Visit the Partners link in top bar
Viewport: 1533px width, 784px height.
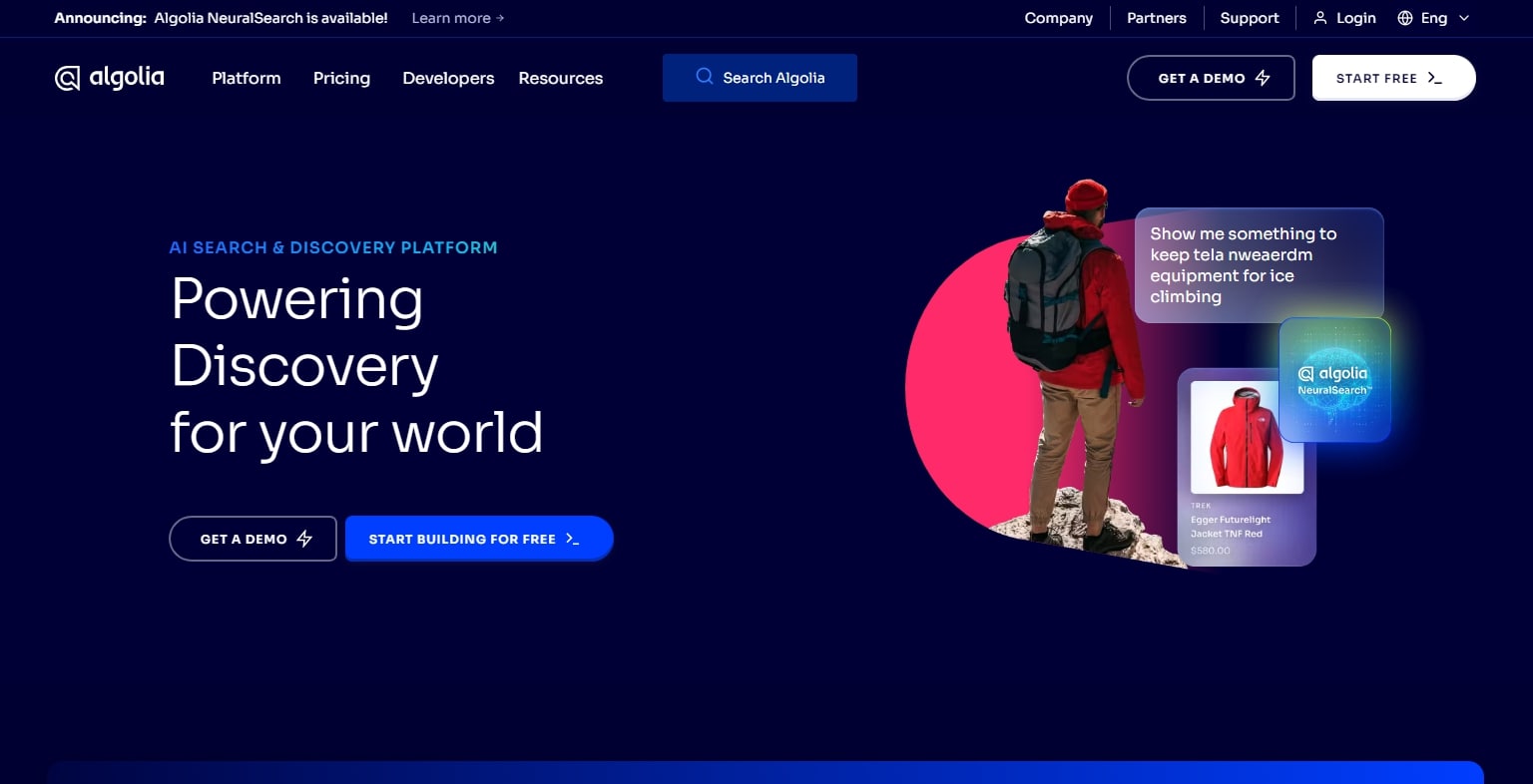(1157, 18)
